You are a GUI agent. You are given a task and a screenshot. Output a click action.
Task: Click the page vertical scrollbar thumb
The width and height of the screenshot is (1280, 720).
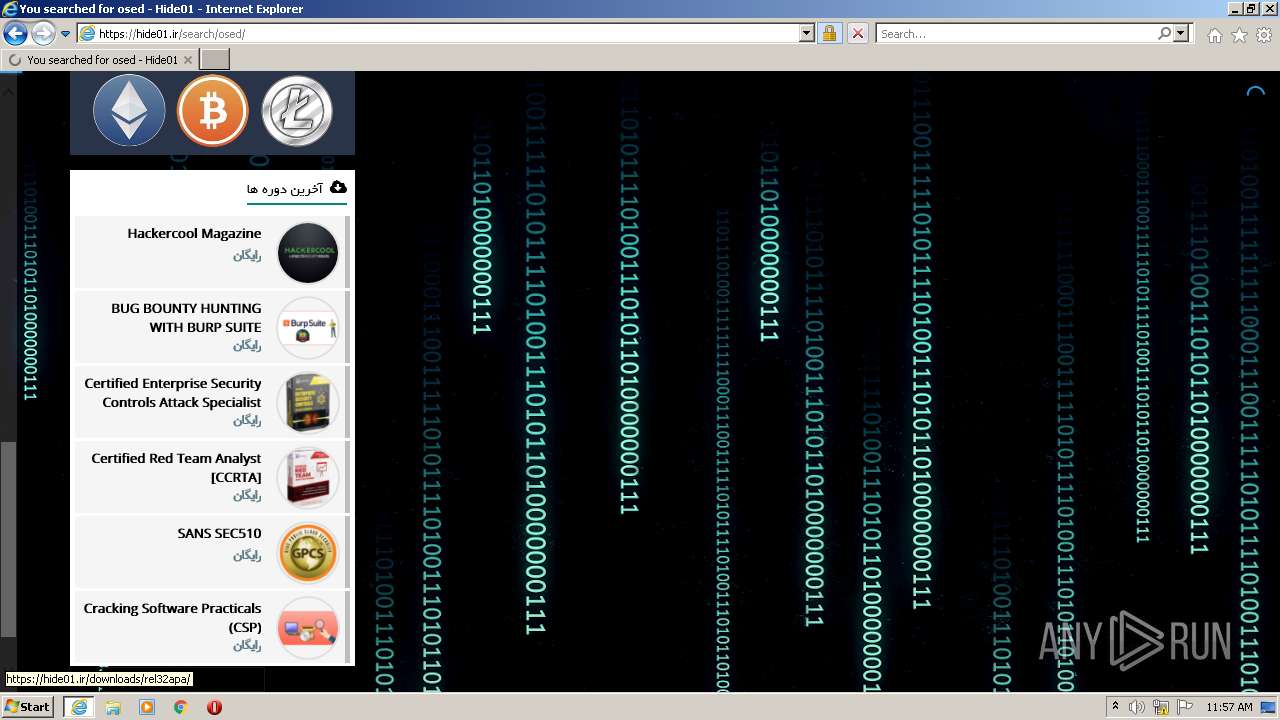[x=8, y=540]
